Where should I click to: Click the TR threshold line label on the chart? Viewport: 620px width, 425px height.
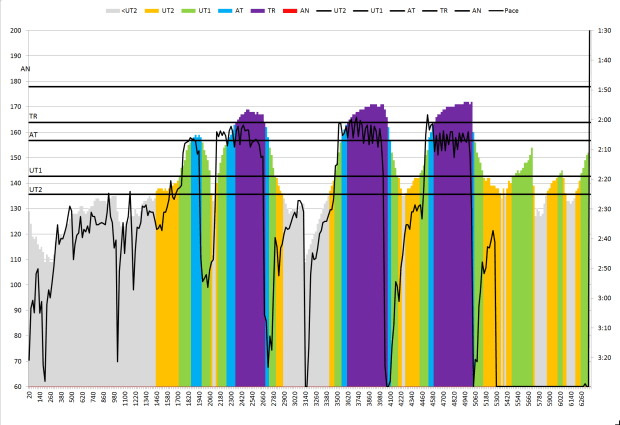point(32,117)
